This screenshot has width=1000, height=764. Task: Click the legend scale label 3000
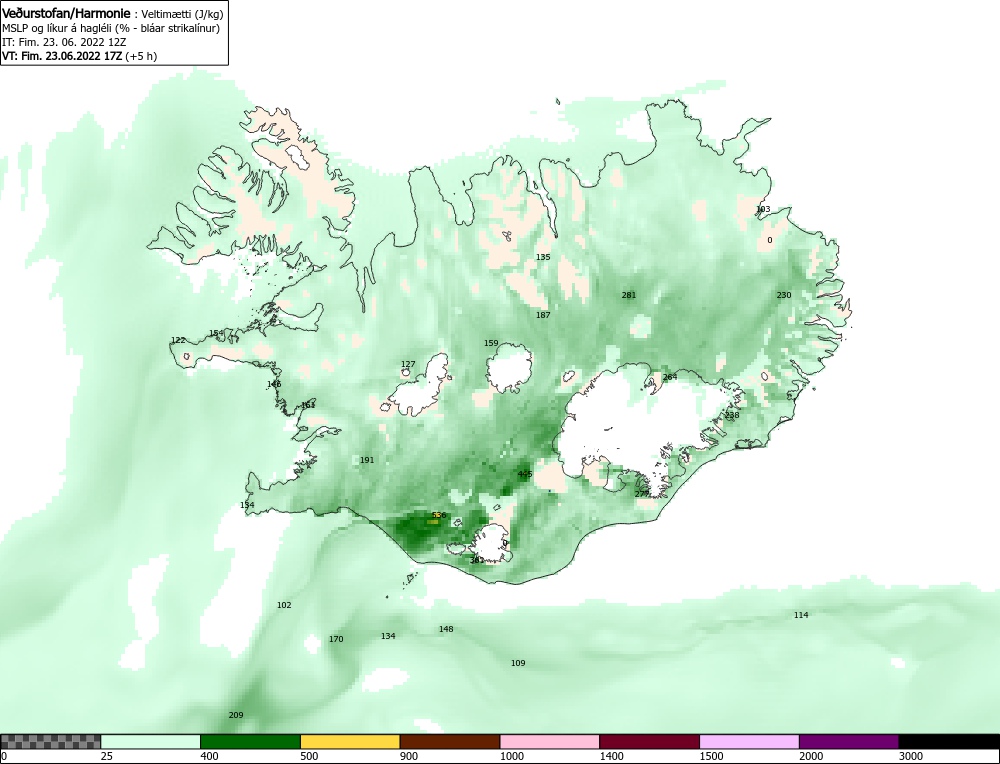911,756
